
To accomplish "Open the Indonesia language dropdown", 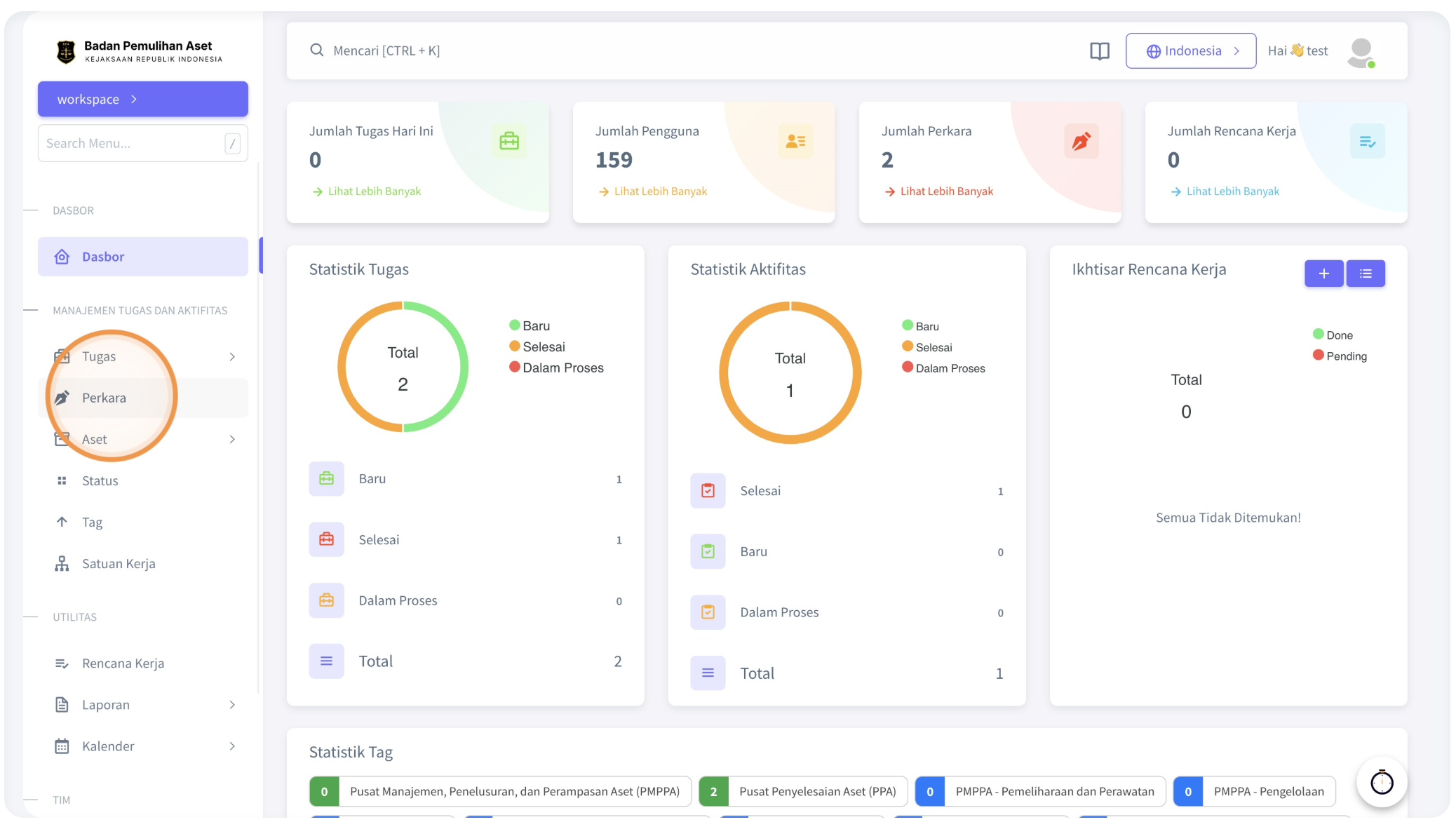I will coord(1190,50).
